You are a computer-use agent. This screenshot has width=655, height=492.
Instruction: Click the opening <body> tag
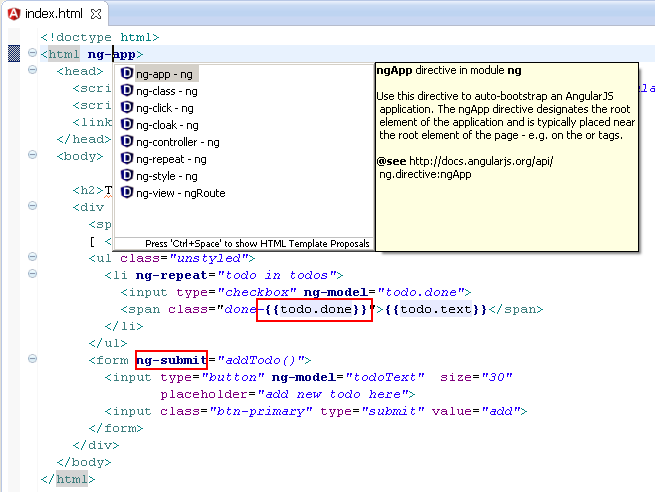click(x=80, y=156)
